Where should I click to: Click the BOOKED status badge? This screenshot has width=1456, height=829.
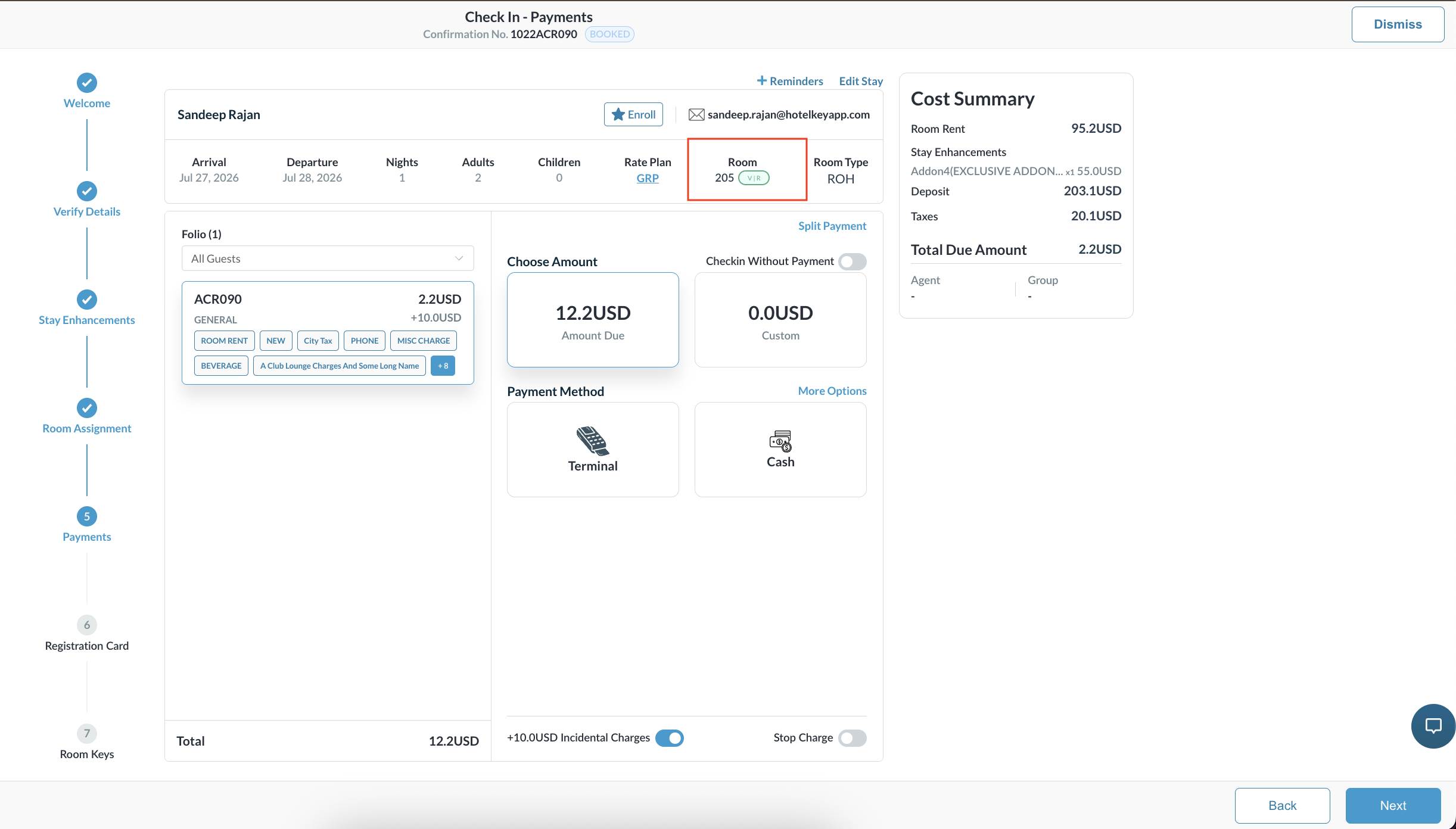click(x=609, y=34)
